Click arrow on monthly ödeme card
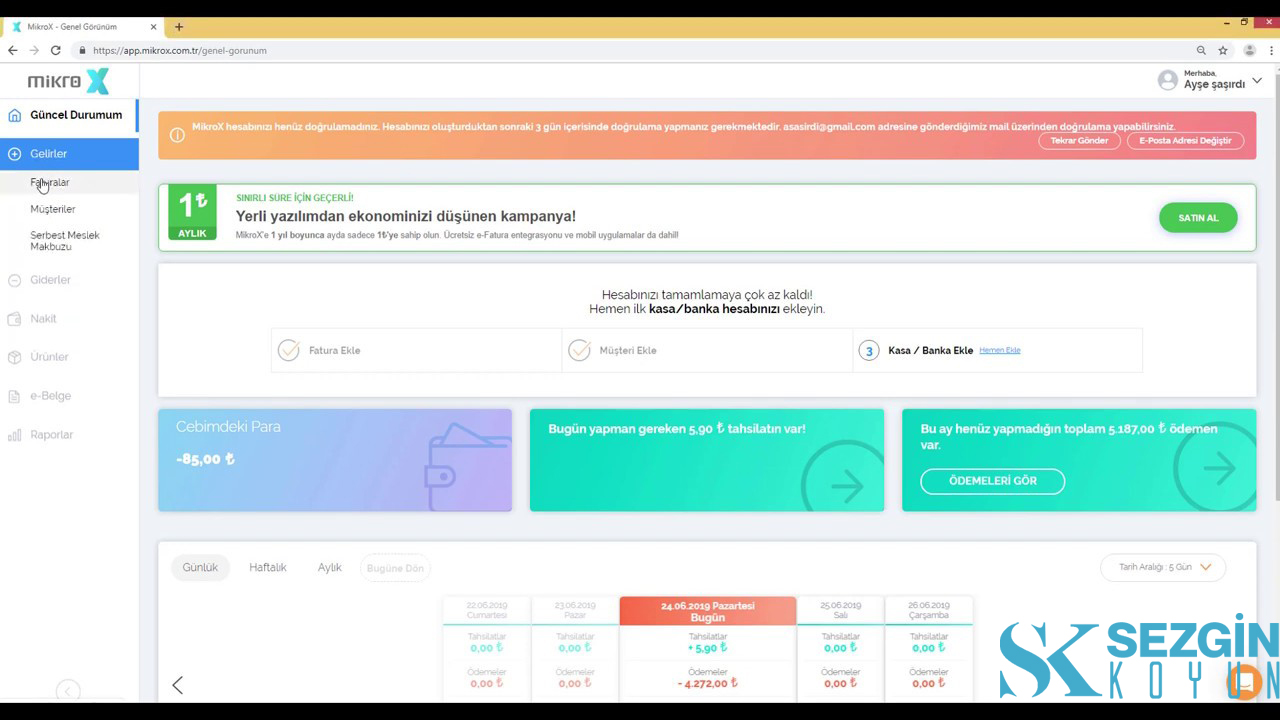The image size is (1280, 720). coord(1218,467)
